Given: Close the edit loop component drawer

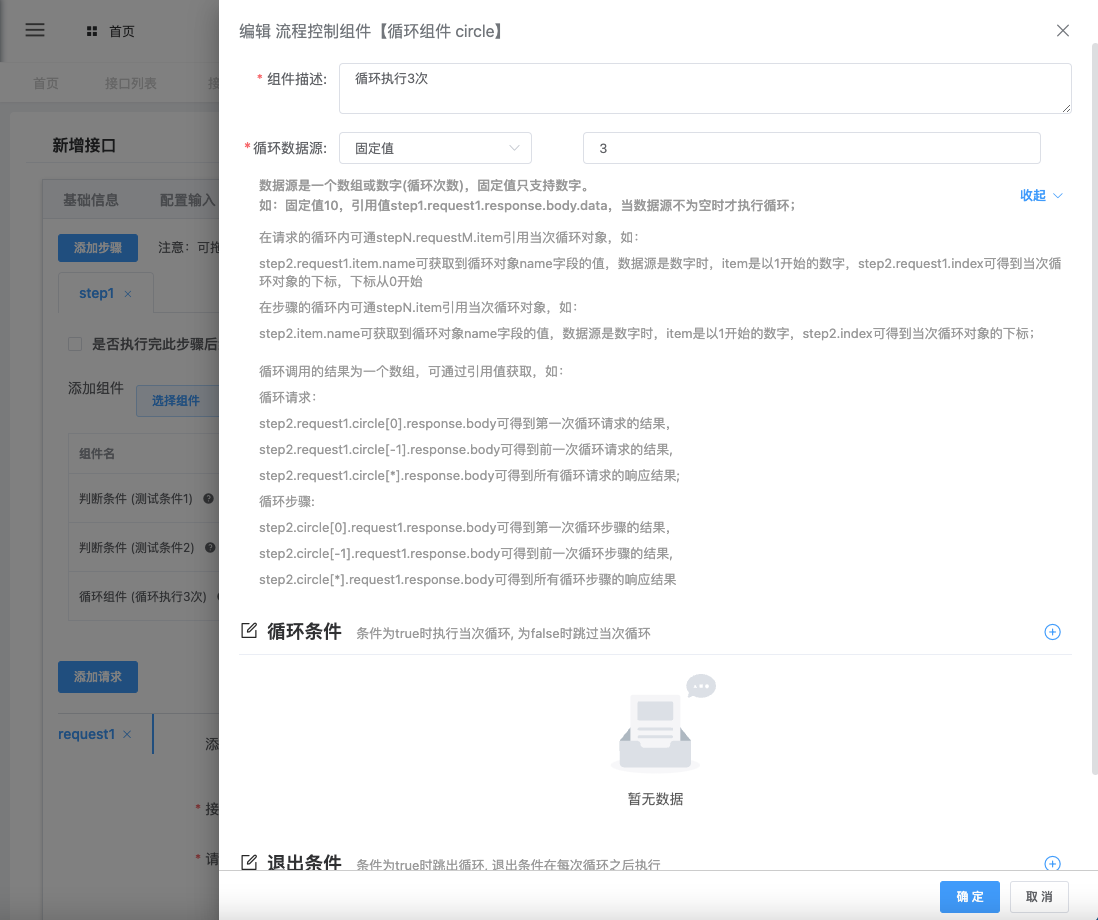Looking at the screenshot, I should coord(1063,31).
